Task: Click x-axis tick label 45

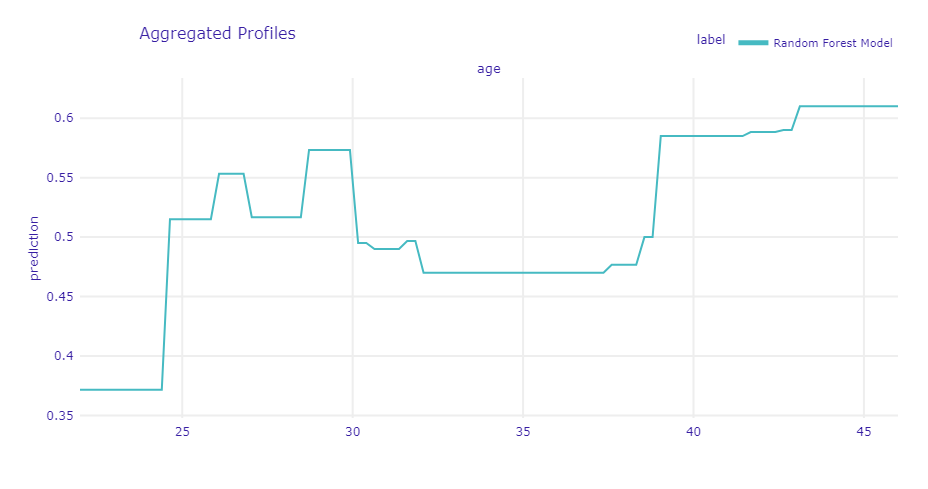Action: coord(863,431)
